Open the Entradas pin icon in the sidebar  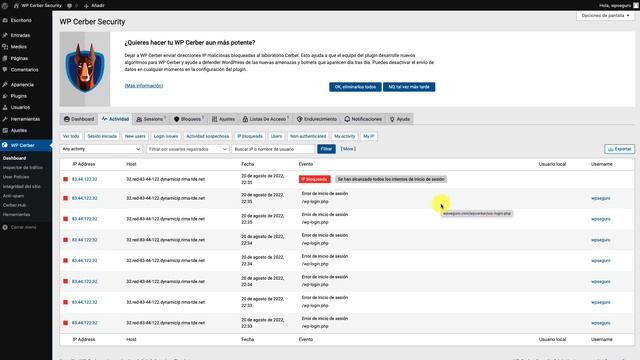point(5,36)
